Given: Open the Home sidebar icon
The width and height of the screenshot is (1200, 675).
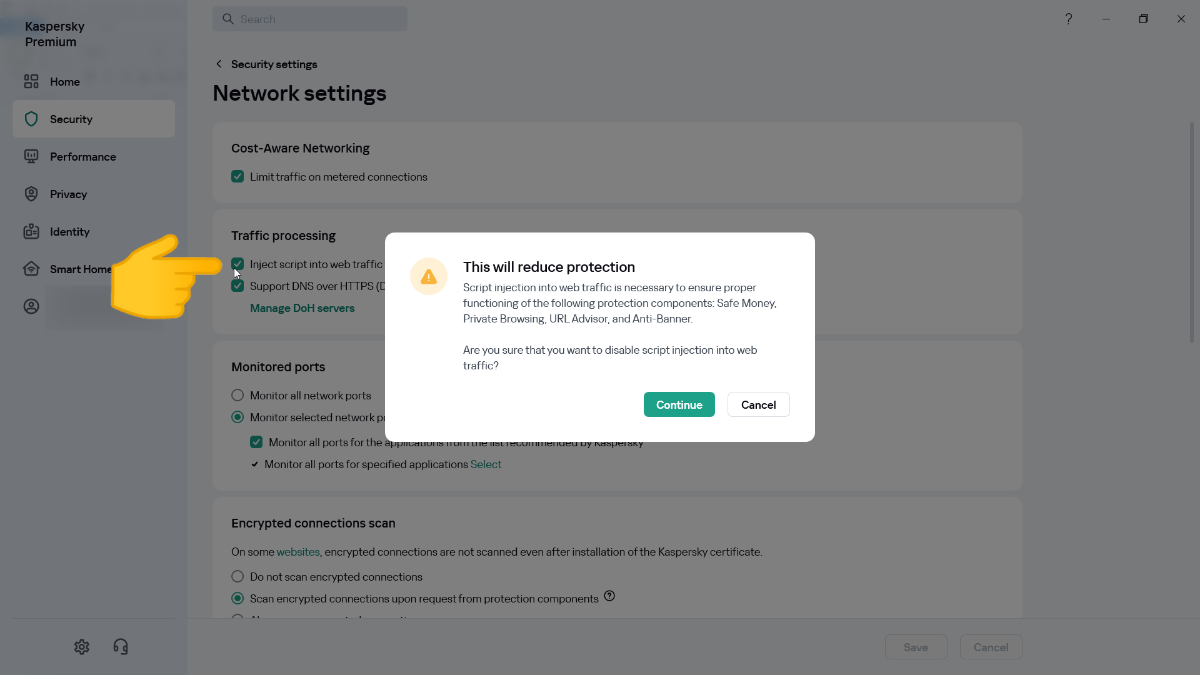Looking at the screenshot, I should (31, 82).
